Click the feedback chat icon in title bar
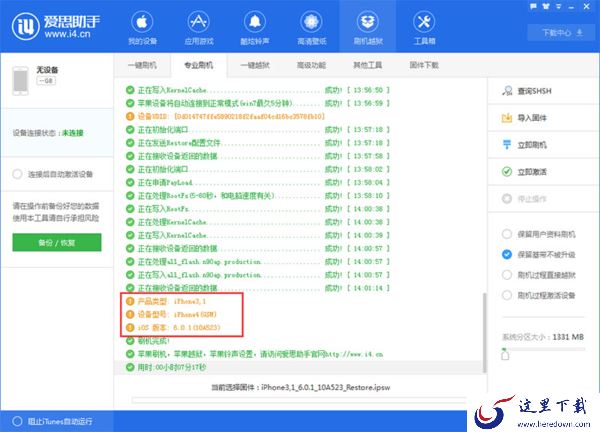The width and height of the screenshot is (600, 432). [533, 6]
